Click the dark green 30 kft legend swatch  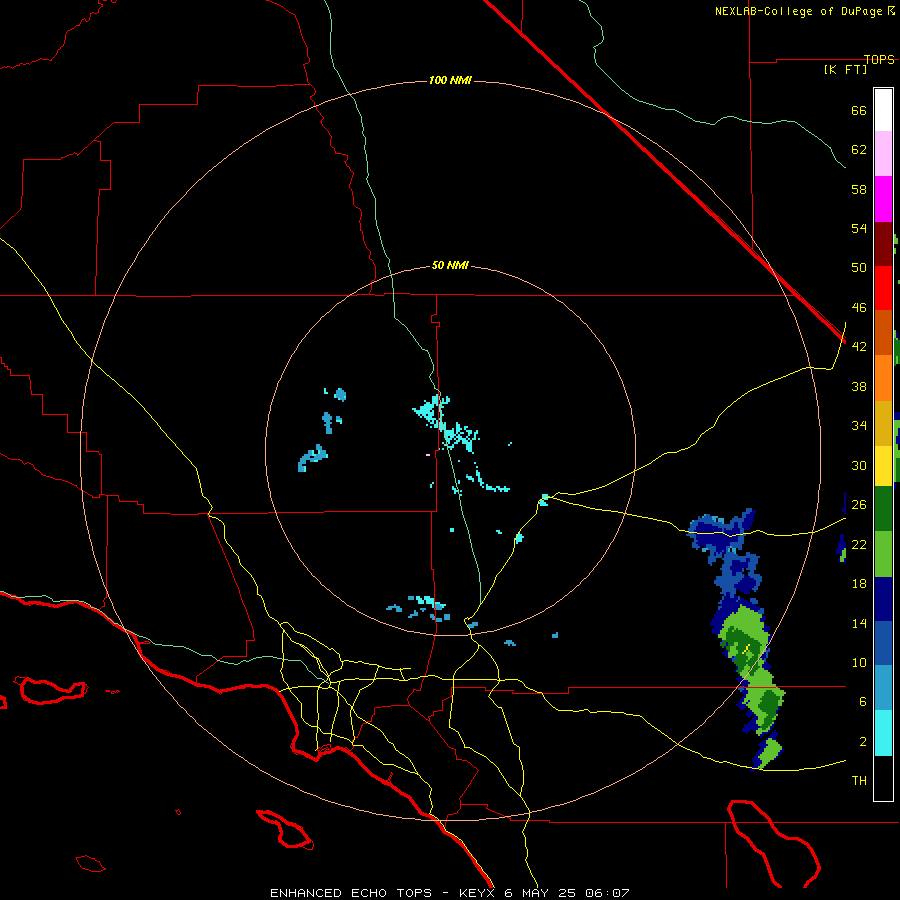tap(883, 509)
